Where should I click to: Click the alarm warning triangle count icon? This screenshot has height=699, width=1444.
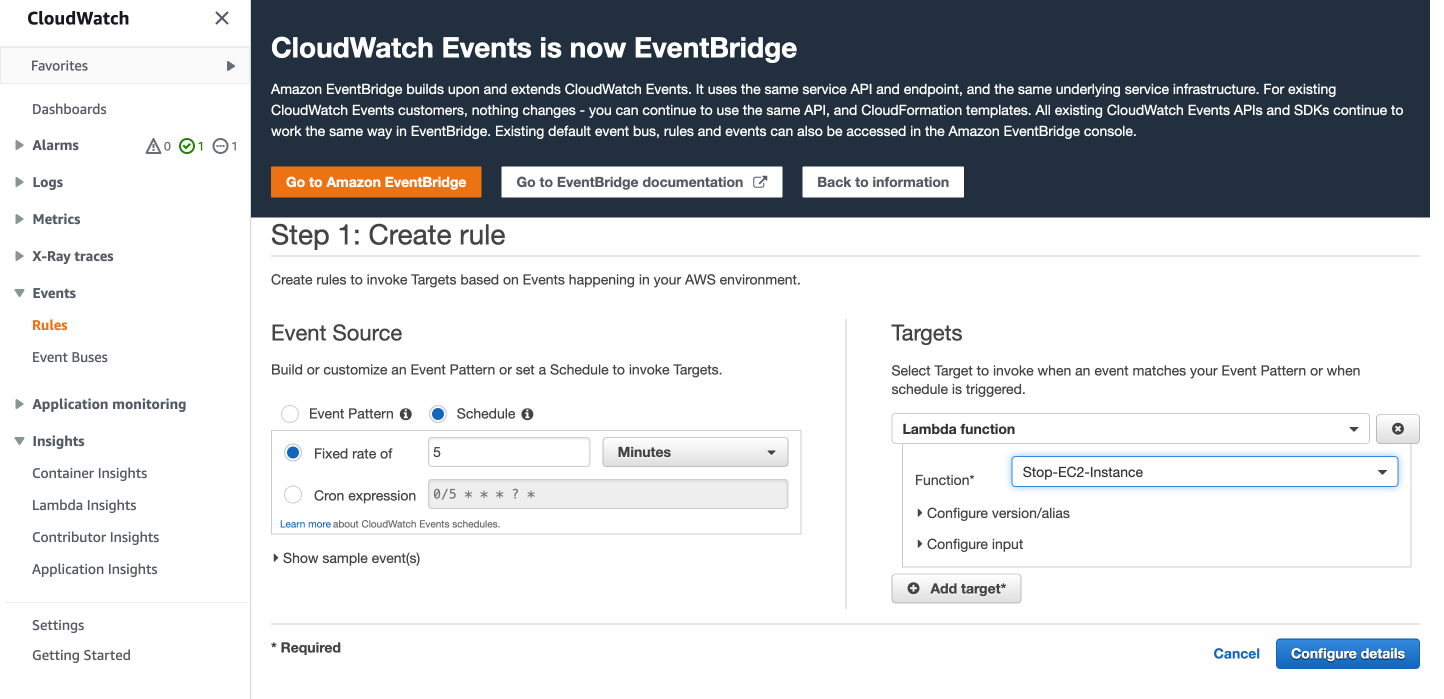tap(153, 146)
